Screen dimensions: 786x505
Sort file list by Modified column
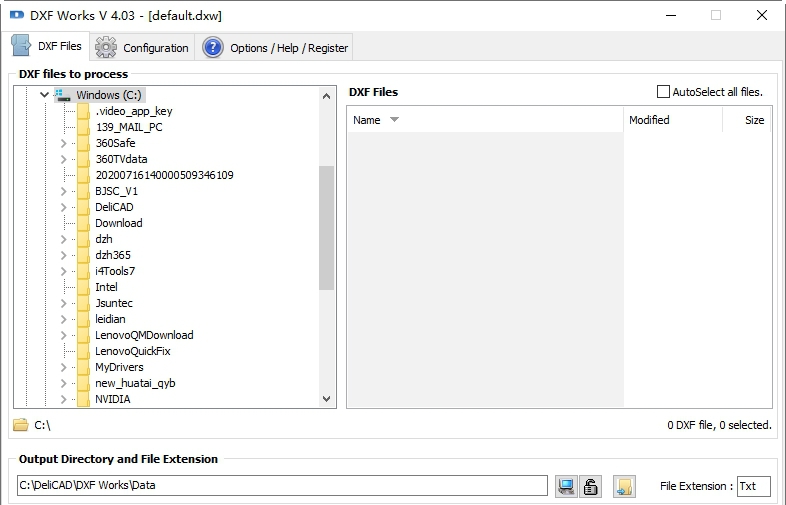(x=673, y=120)
